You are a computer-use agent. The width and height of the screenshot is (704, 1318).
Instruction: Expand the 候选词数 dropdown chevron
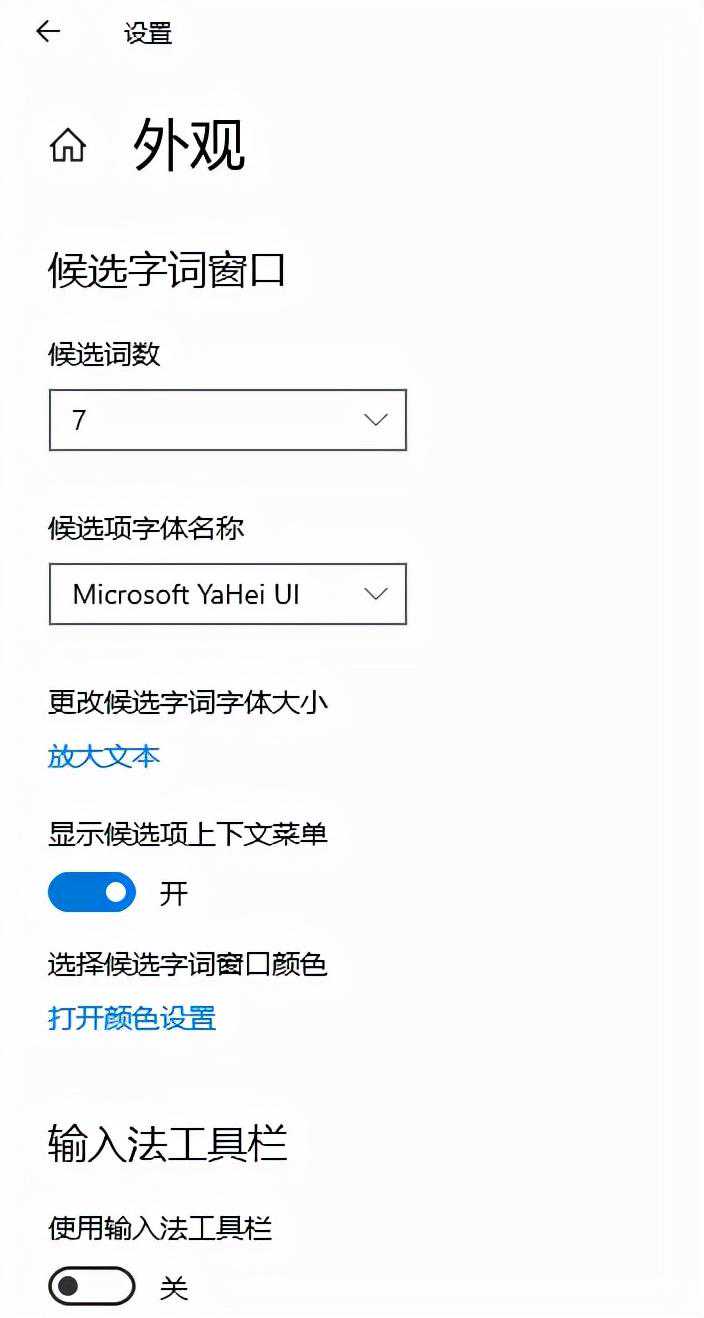pos(376,420)
